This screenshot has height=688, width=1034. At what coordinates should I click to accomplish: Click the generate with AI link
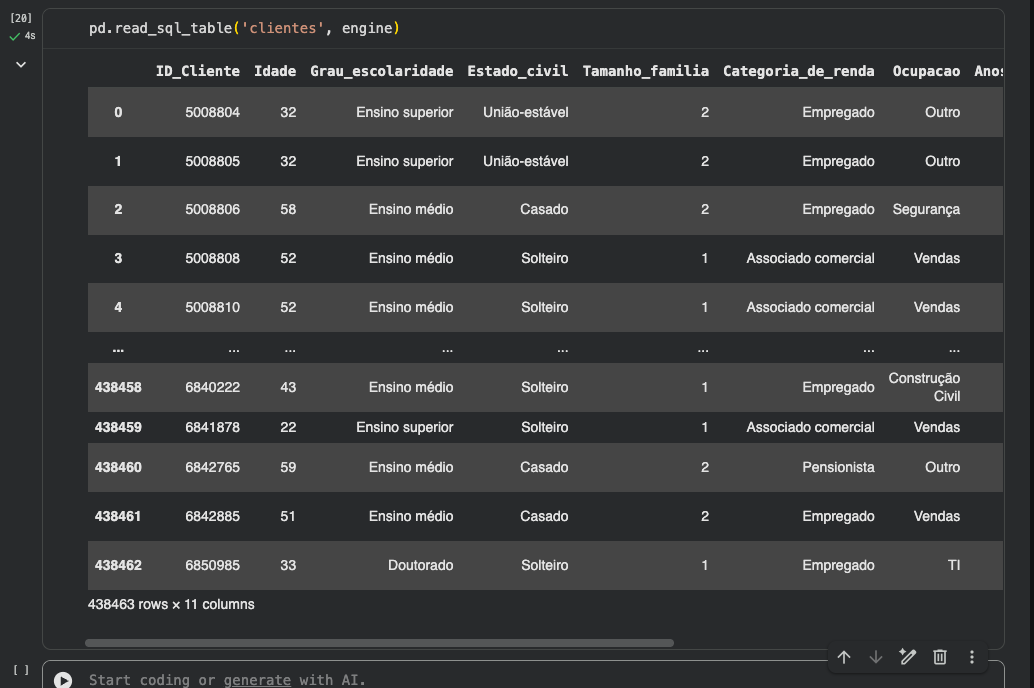point(257,680)
